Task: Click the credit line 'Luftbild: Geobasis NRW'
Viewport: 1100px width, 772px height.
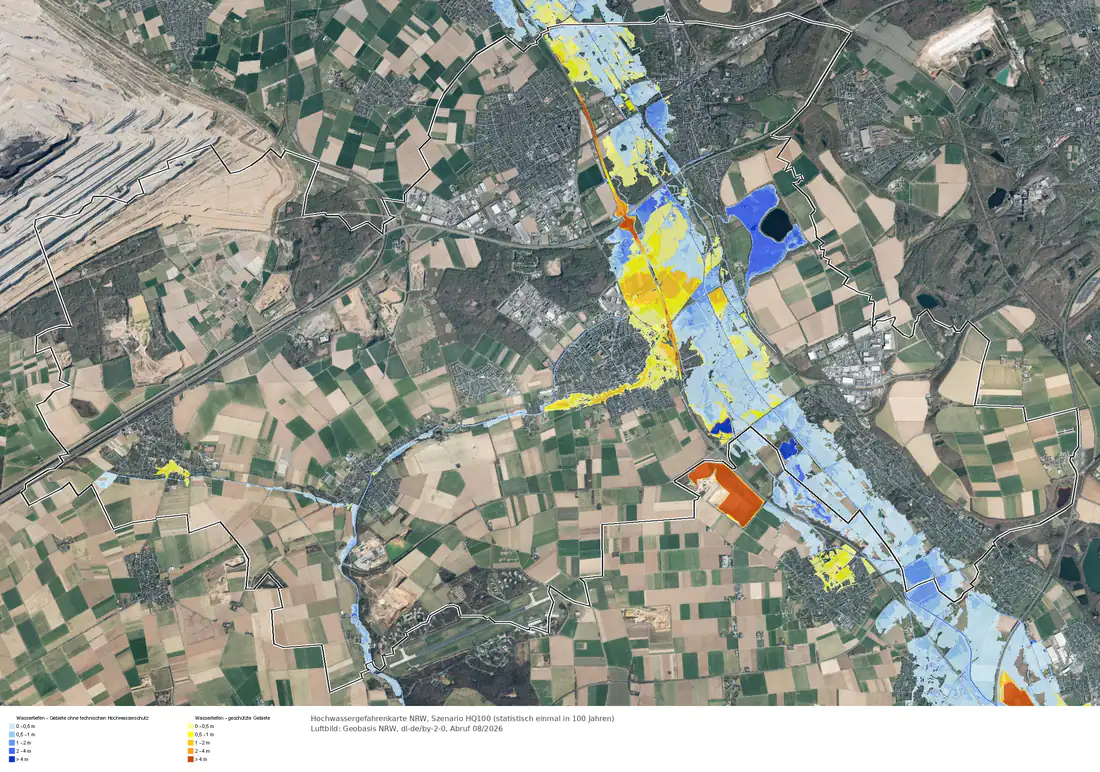Action: click(352, 728)
